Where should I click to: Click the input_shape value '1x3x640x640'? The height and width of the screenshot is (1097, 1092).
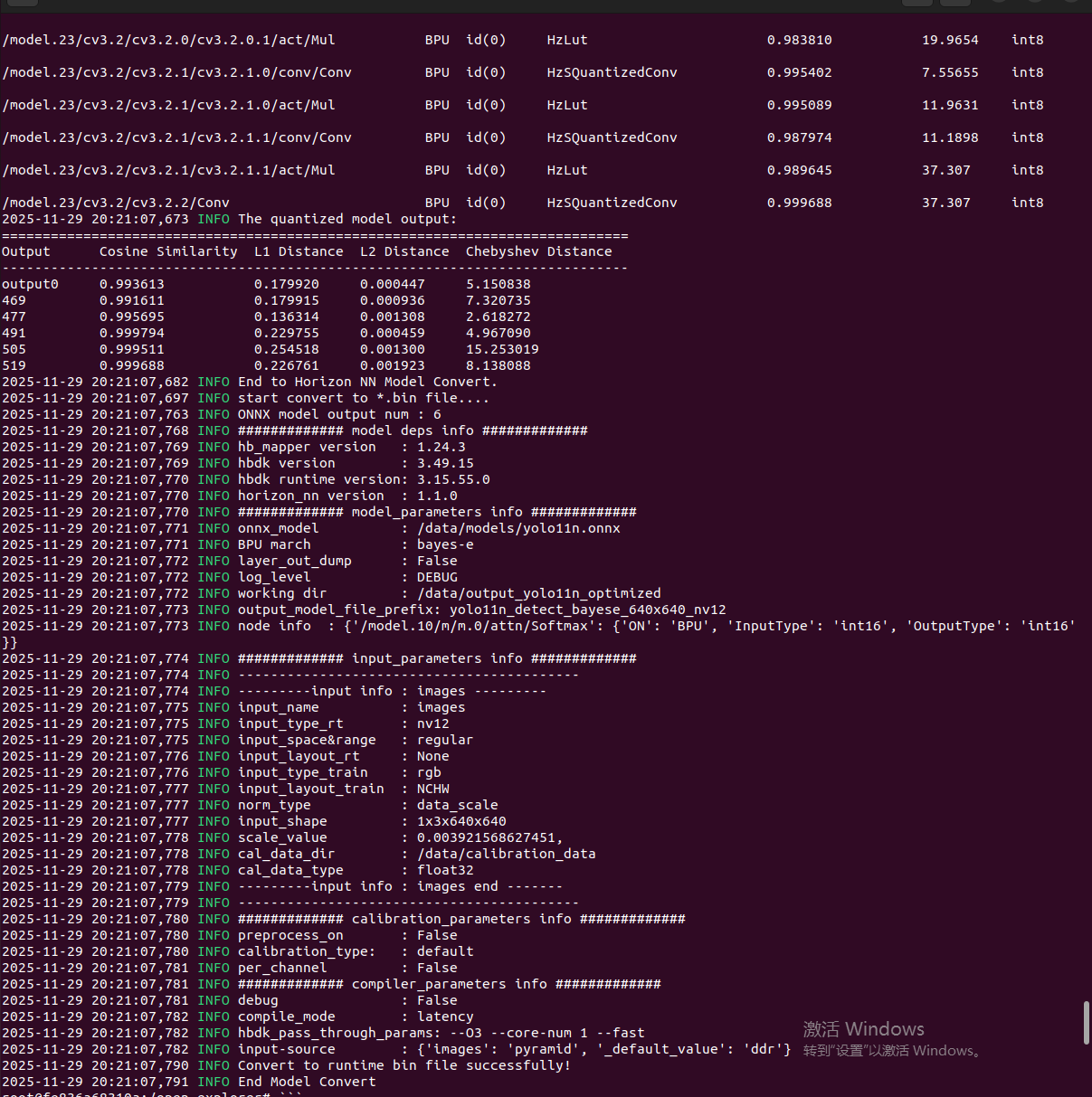[461, 821]
